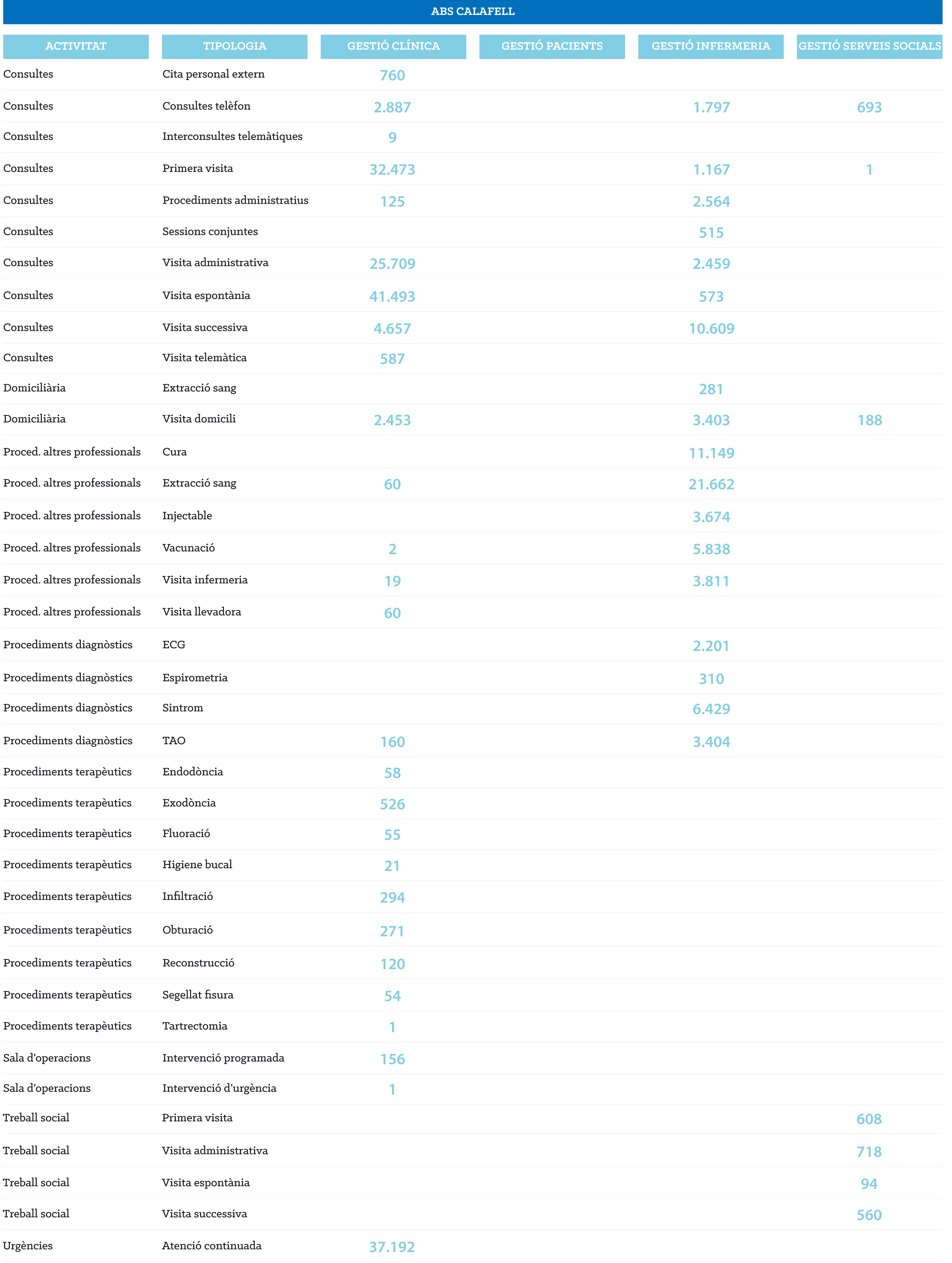Select the value 760 for Cita personal extern

pos(392,75)
